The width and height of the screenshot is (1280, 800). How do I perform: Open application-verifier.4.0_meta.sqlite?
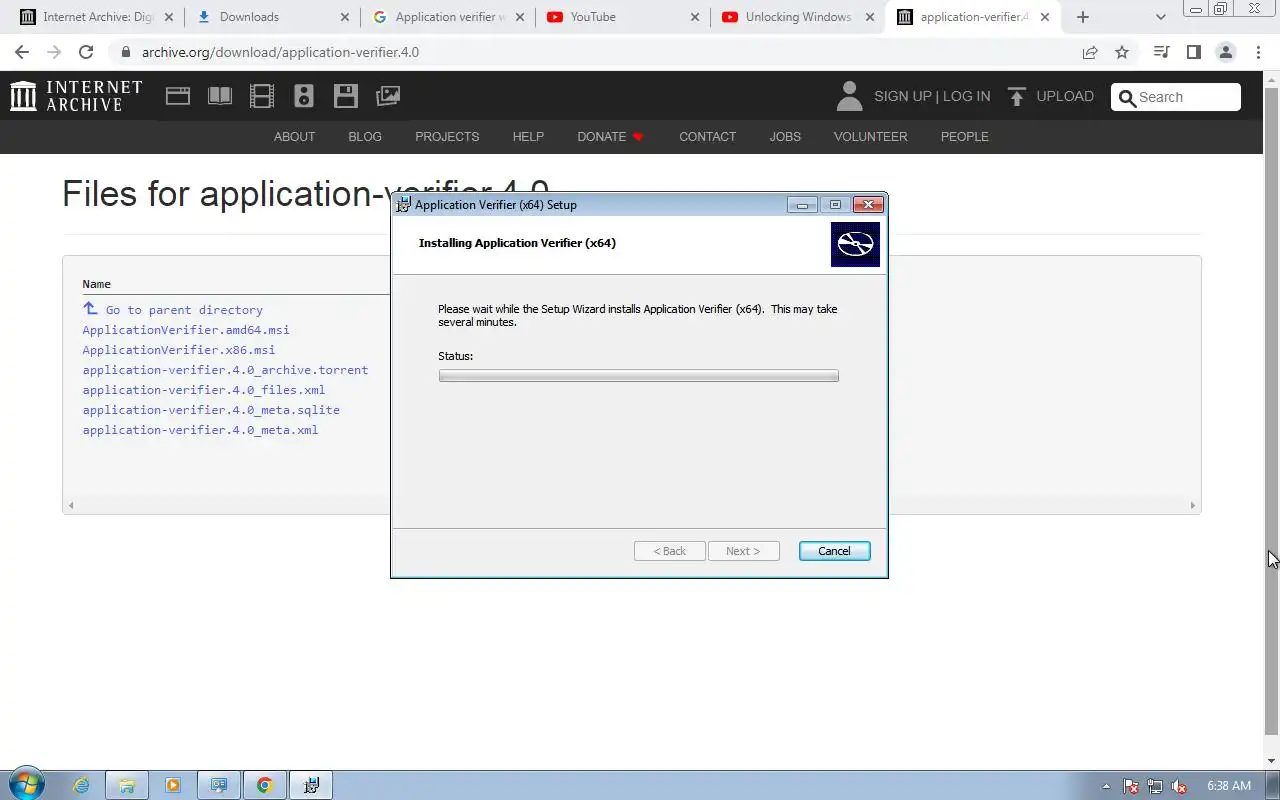coord(211,410)
